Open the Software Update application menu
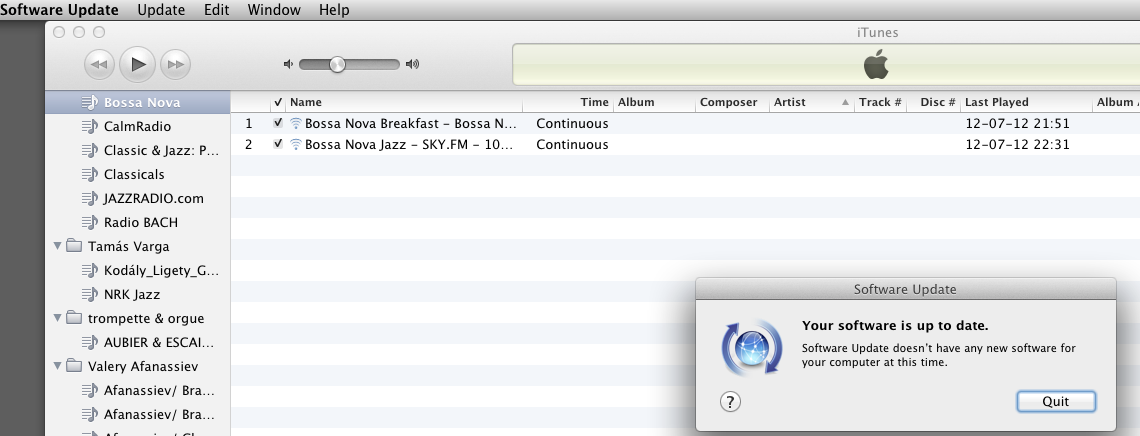The height and width of the screenshot is (436, 1140). click(x=59, y=9)
